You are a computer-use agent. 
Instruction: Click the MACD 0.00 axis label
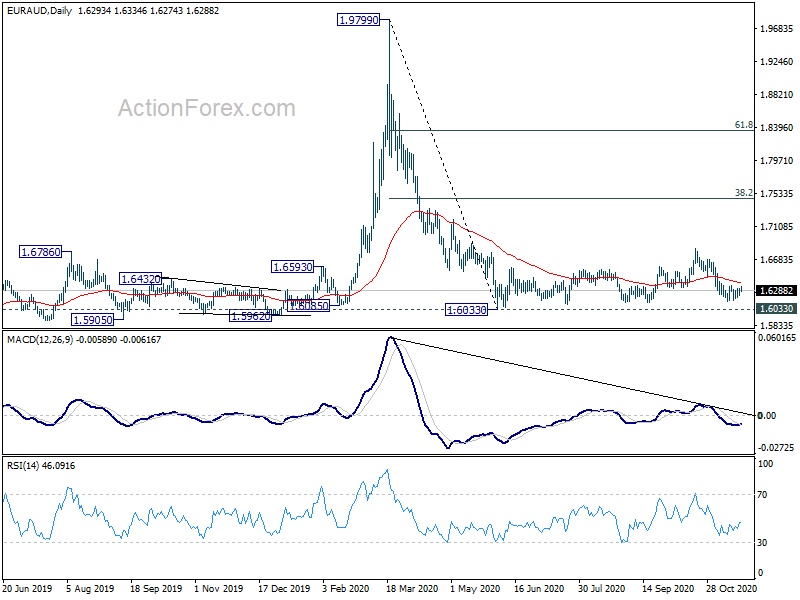[767, 415]
